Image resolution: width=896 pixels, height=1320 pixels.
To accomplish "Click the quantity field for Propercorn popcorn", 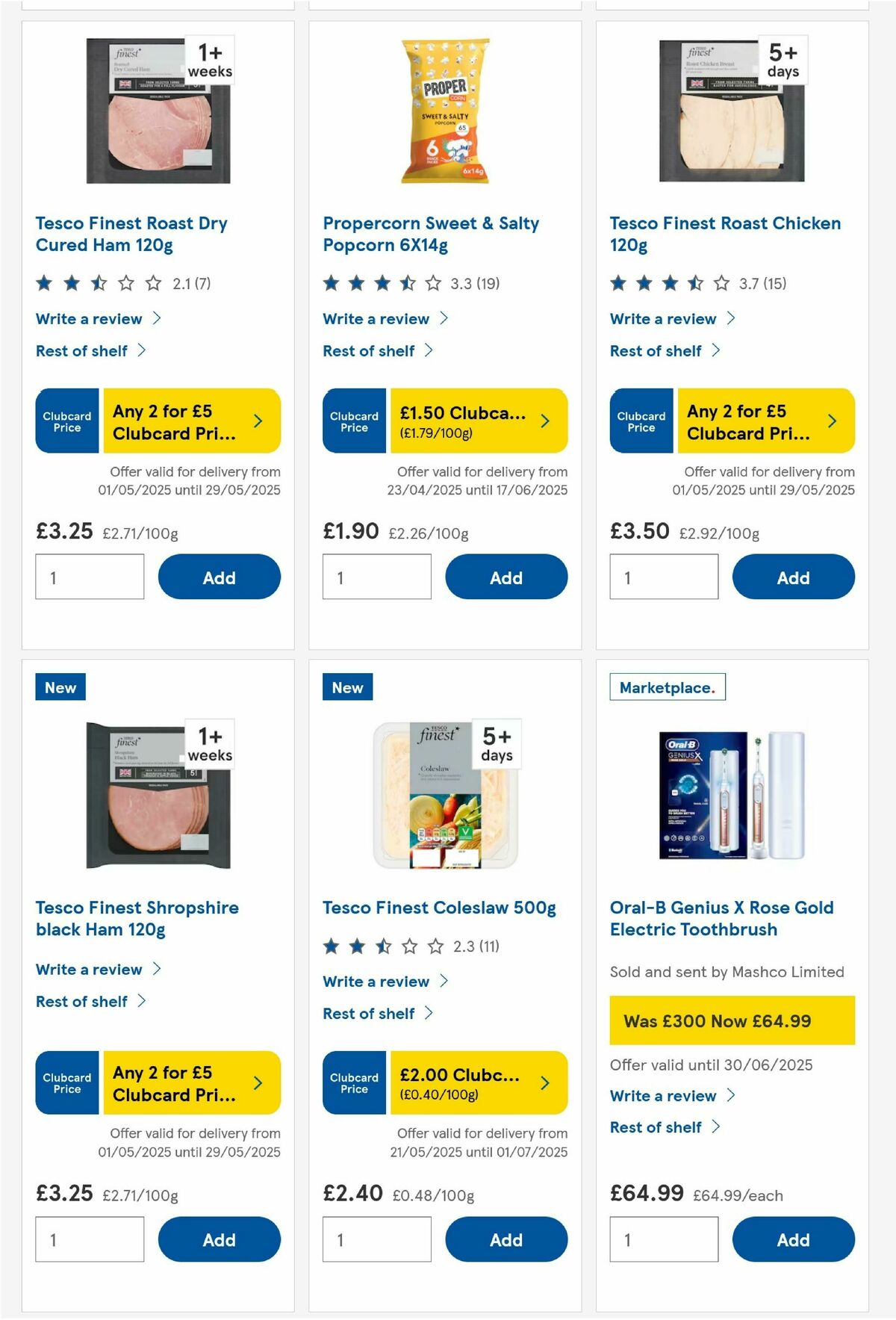I will 376,577.
